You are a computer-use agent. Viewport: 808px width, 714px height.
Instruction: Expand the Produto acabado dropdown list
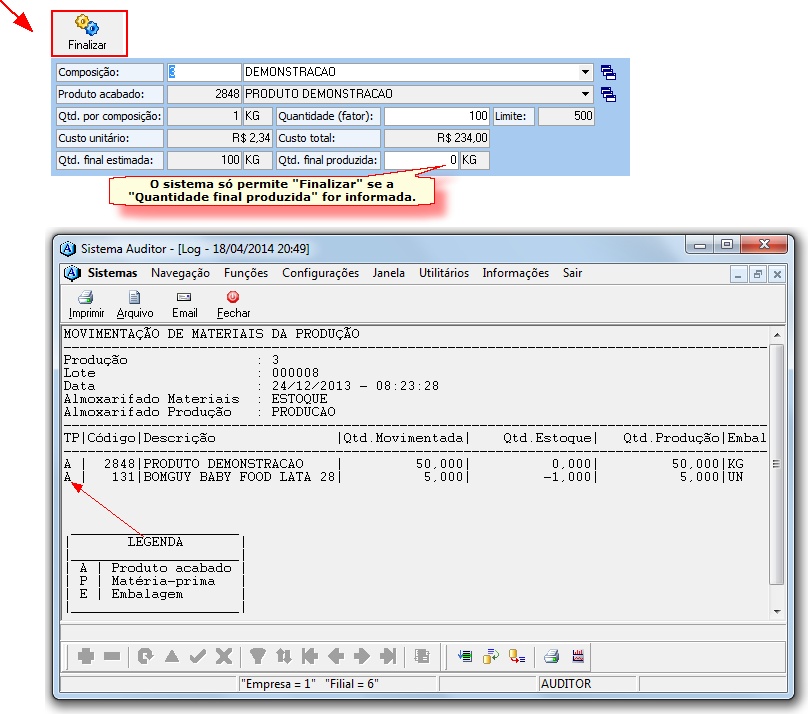(585, 94)
